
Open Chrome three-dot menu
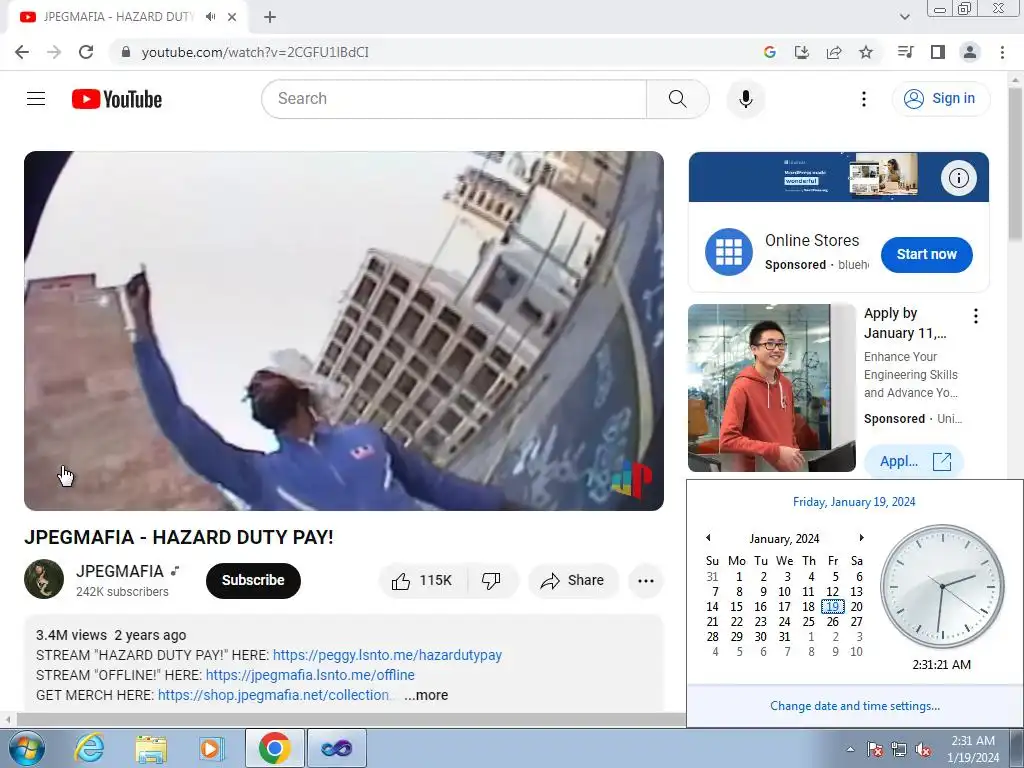coord(1002,52)
